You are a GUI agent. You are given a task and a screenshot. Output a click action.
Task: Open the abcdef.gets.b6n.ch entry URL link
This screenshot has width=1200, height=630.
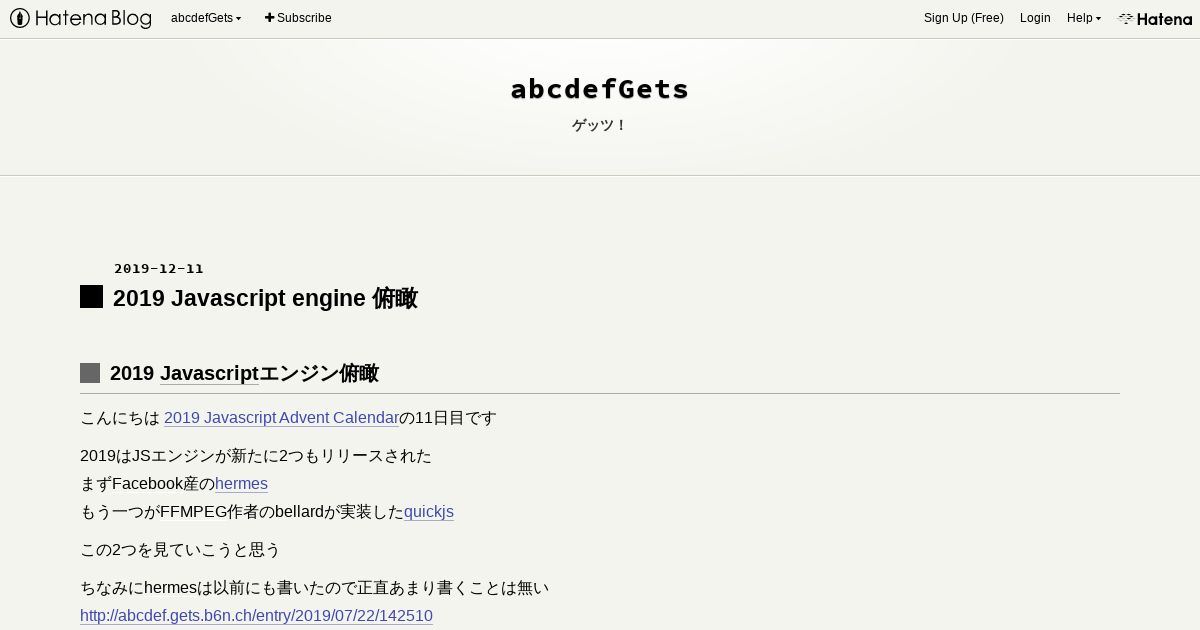pos(256,616)
